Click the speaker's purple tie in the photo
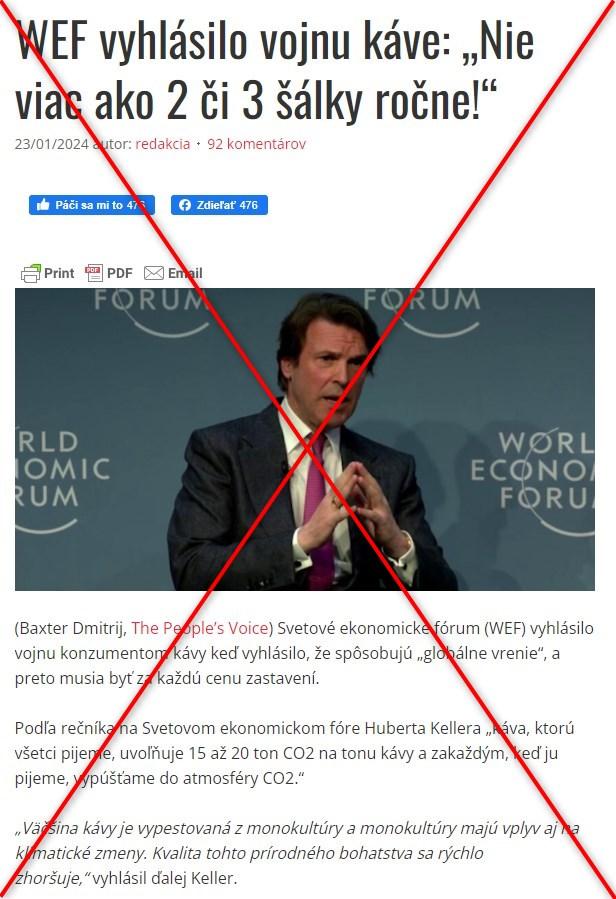Viewport: 616px width, 899px height. click(318, 510)
